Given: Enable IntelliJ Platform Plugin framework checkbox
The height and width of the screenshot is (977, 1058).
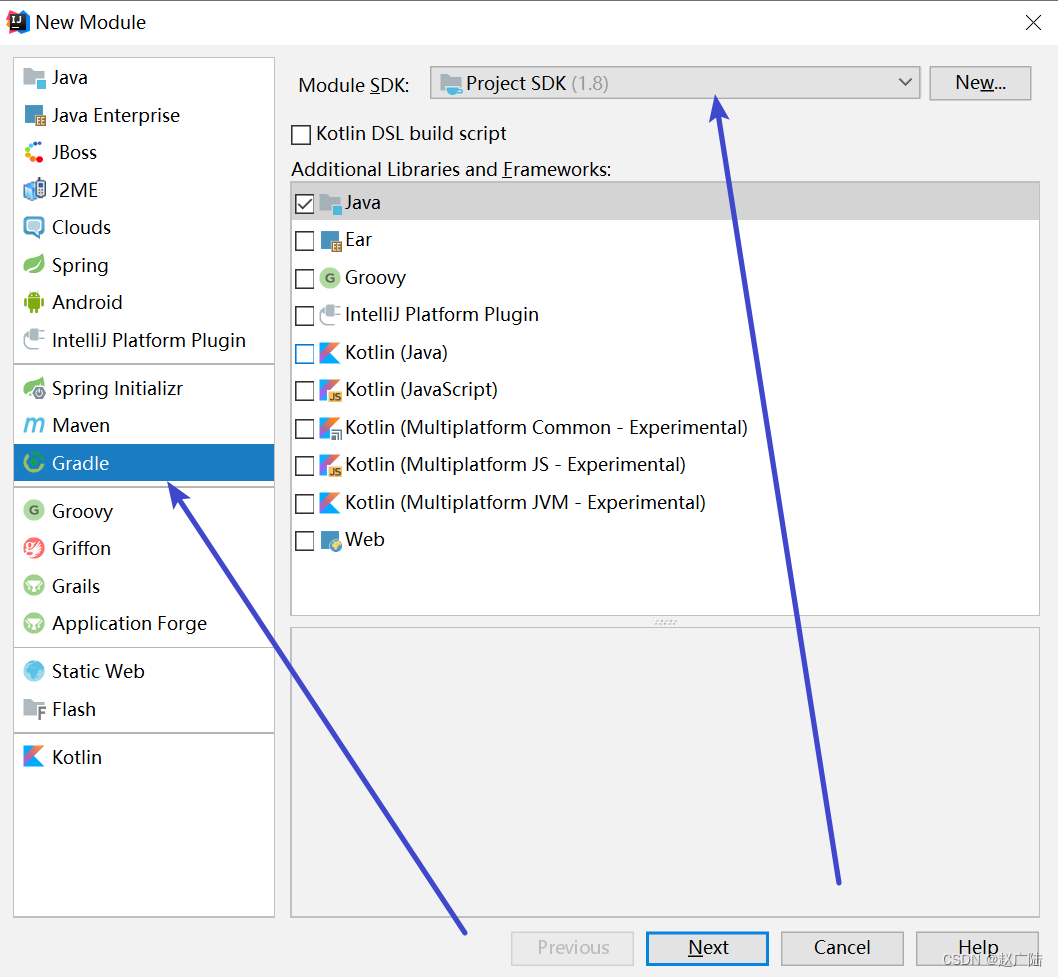Looking at the screenshot, I should coord(305,316).
